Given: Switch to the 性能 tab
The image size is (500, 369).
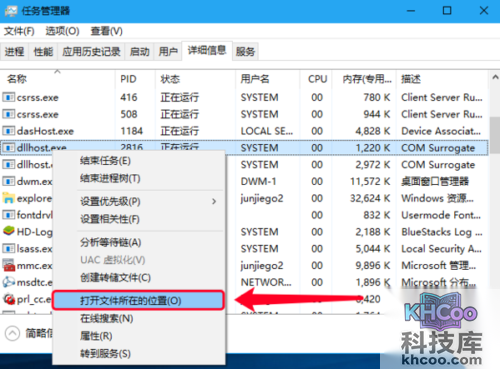Looking at the screenshot, I should [43, 52].
